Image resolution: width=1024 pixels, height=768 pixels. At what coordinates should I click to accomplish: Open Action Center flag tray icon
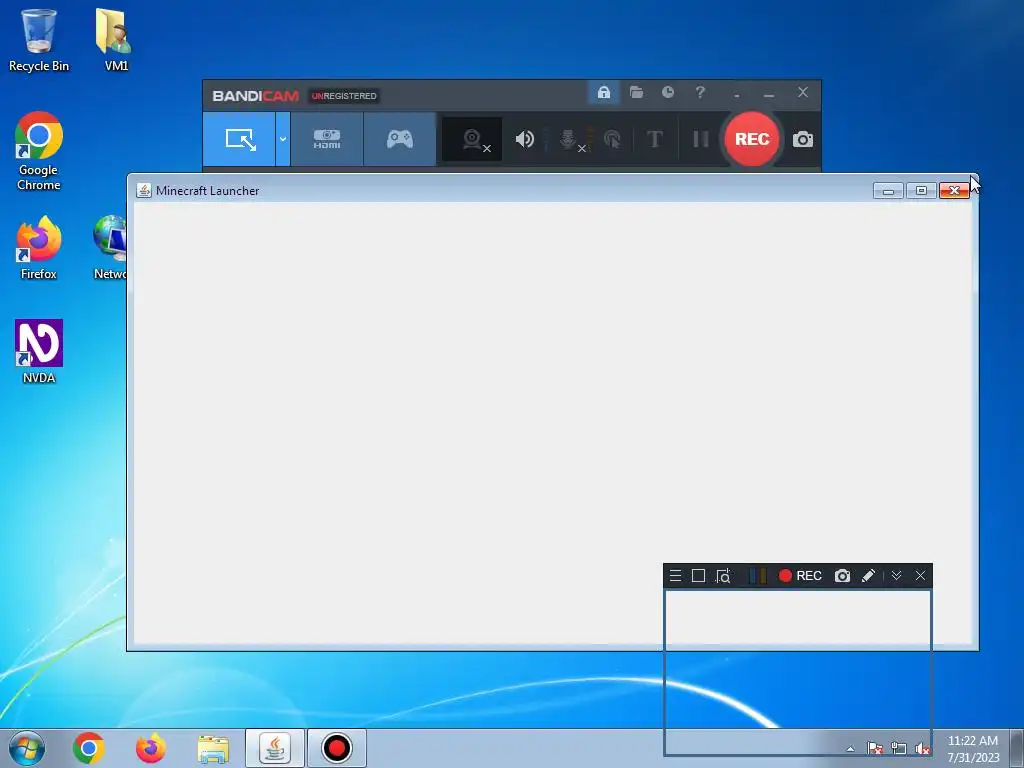point(874,748)
